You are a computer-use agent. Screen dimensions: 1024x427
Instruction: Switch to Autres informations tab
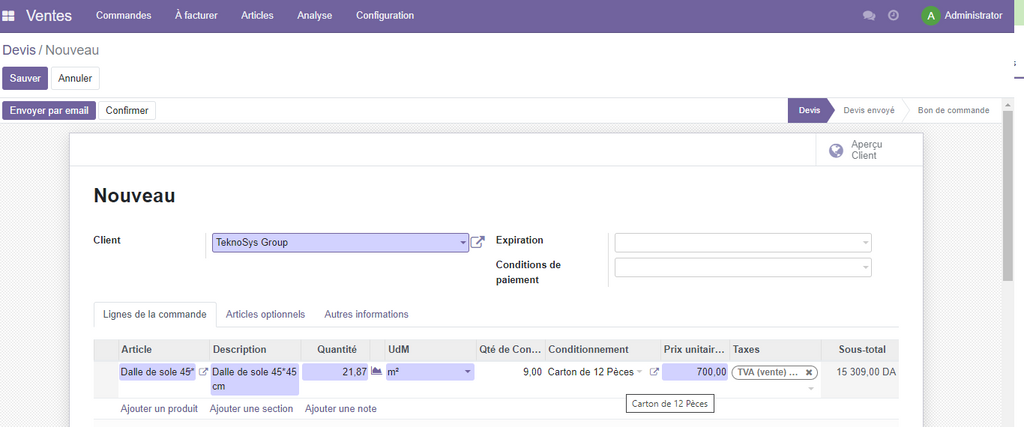(x=366, y=314)
